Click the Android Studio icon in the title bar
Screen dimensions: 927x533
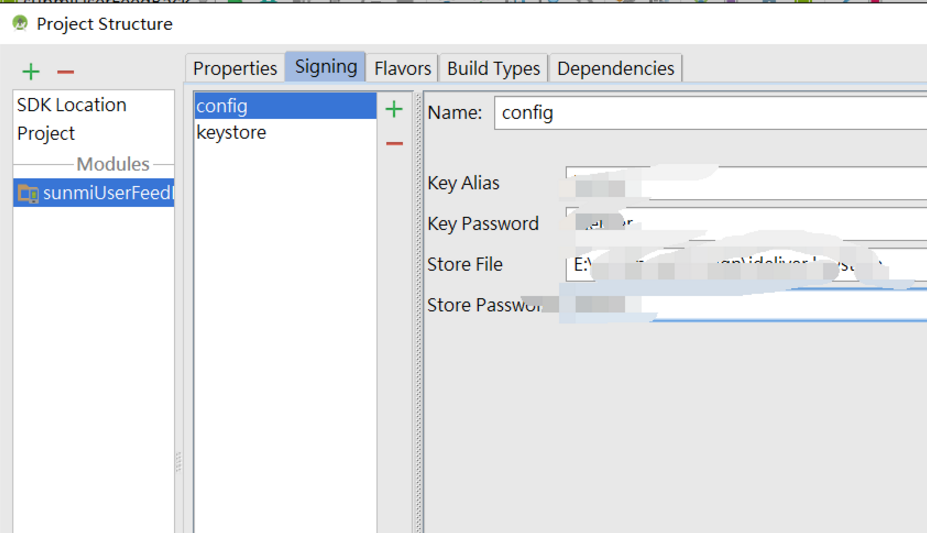(19, 24)
